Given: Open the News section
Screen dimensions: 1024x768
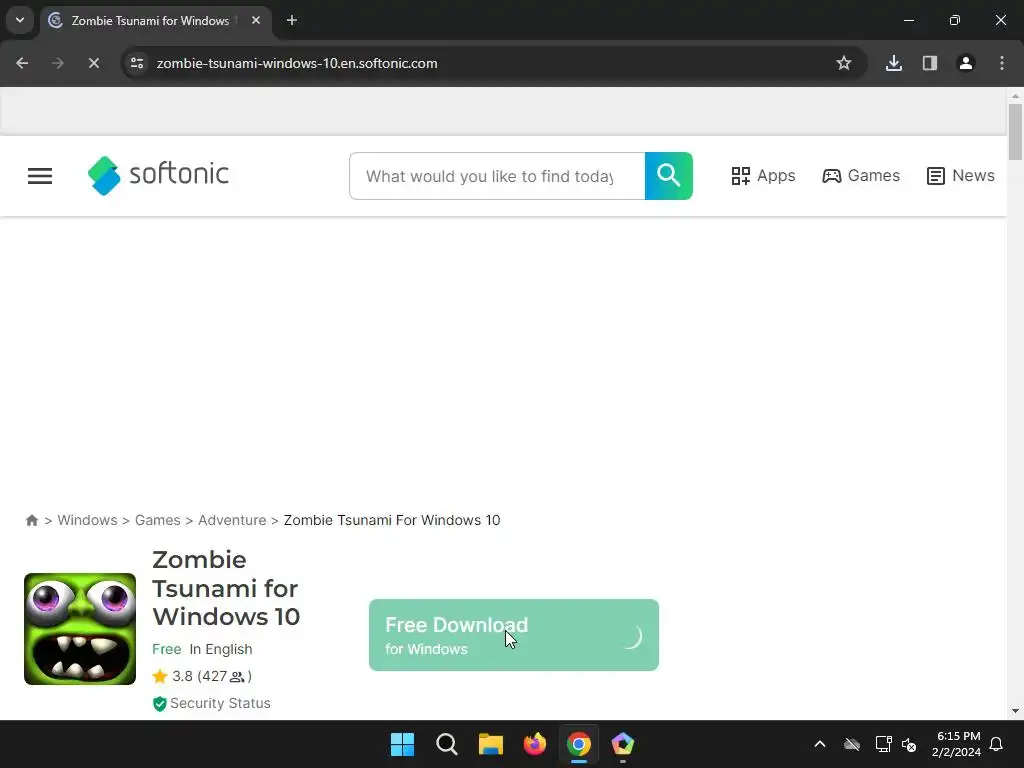Looking at the screenshot, I should pos(960,176).
